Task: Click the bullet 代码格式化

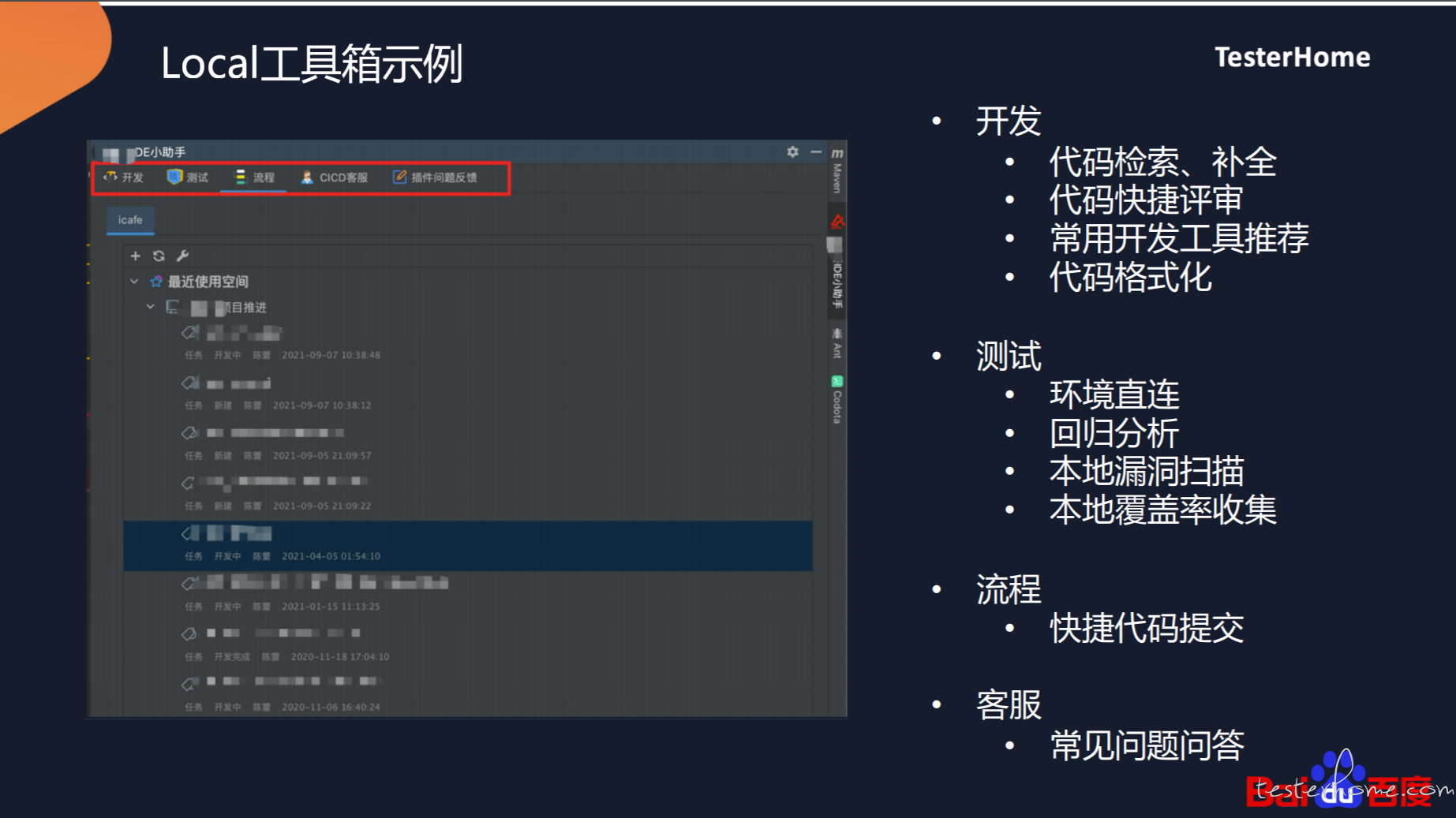Action: [x=1130, y=277]
